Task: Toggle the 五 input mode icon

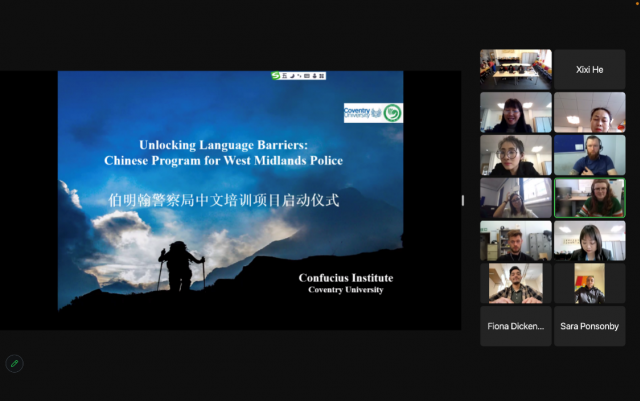Action: coord(284,76)
